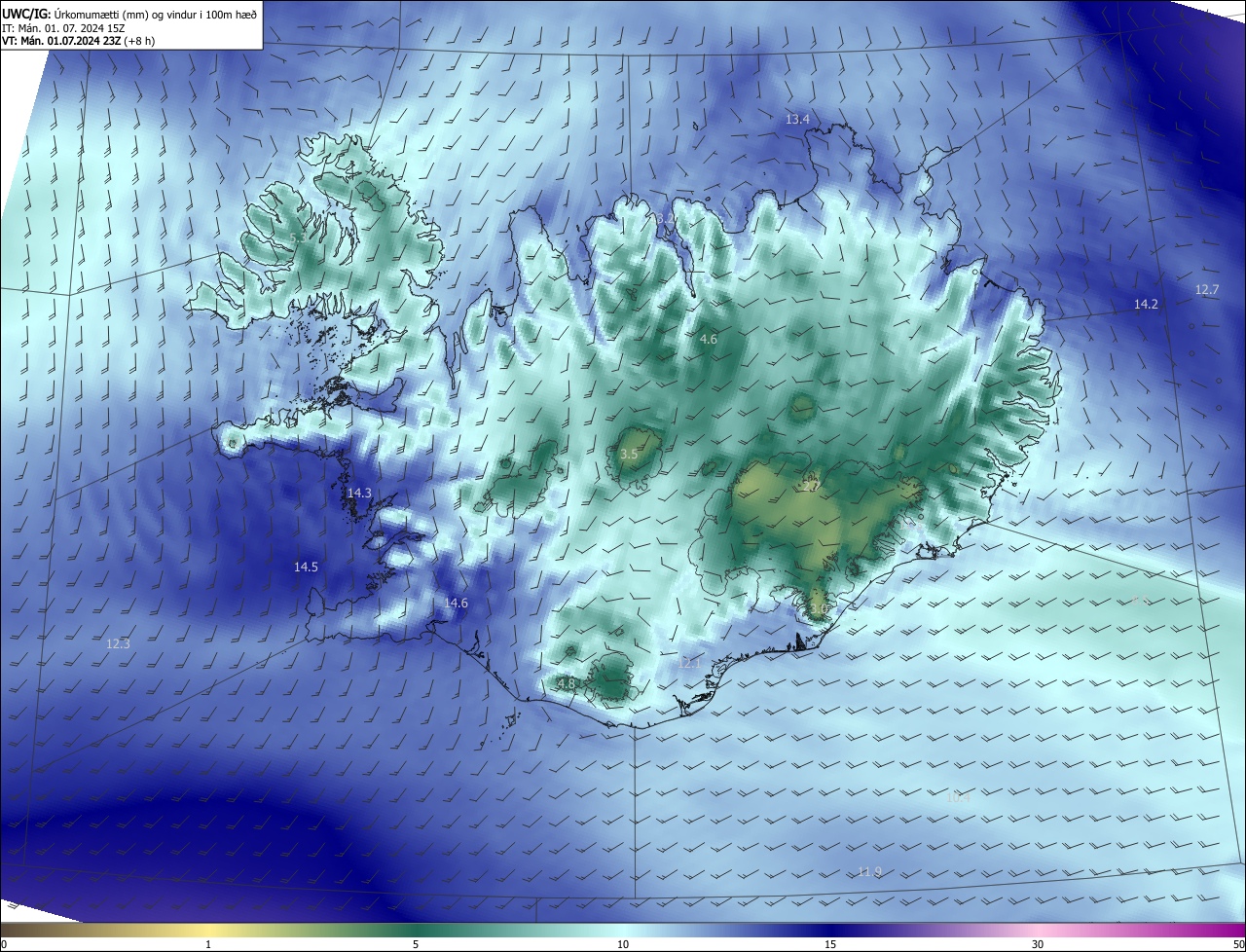
Task: Click the '5.3' value on the map
Action: [298, 237]
